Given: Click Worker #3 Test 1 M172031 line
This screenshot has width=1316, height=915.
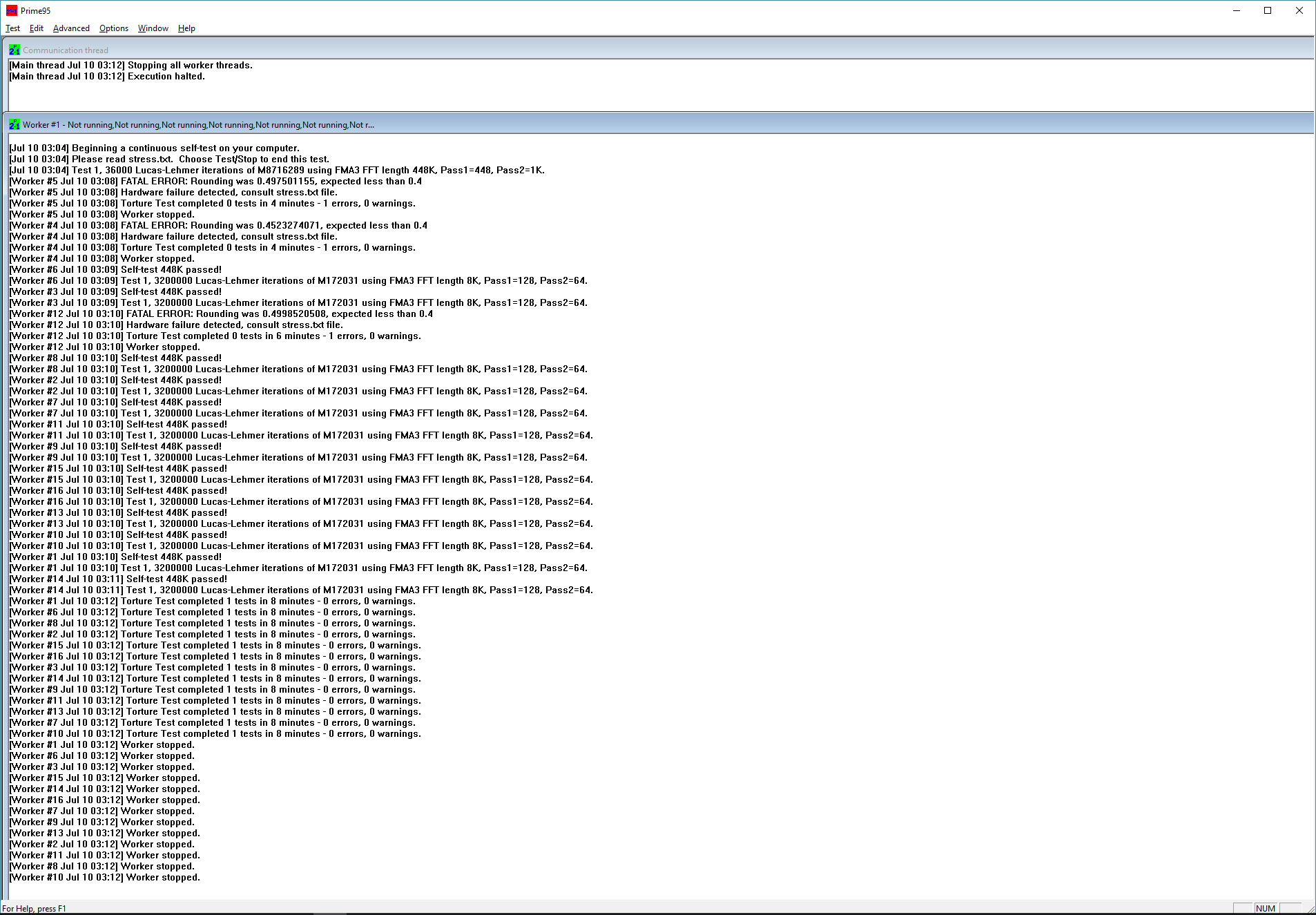Looking at the screenshot, I should click(298, 302).
